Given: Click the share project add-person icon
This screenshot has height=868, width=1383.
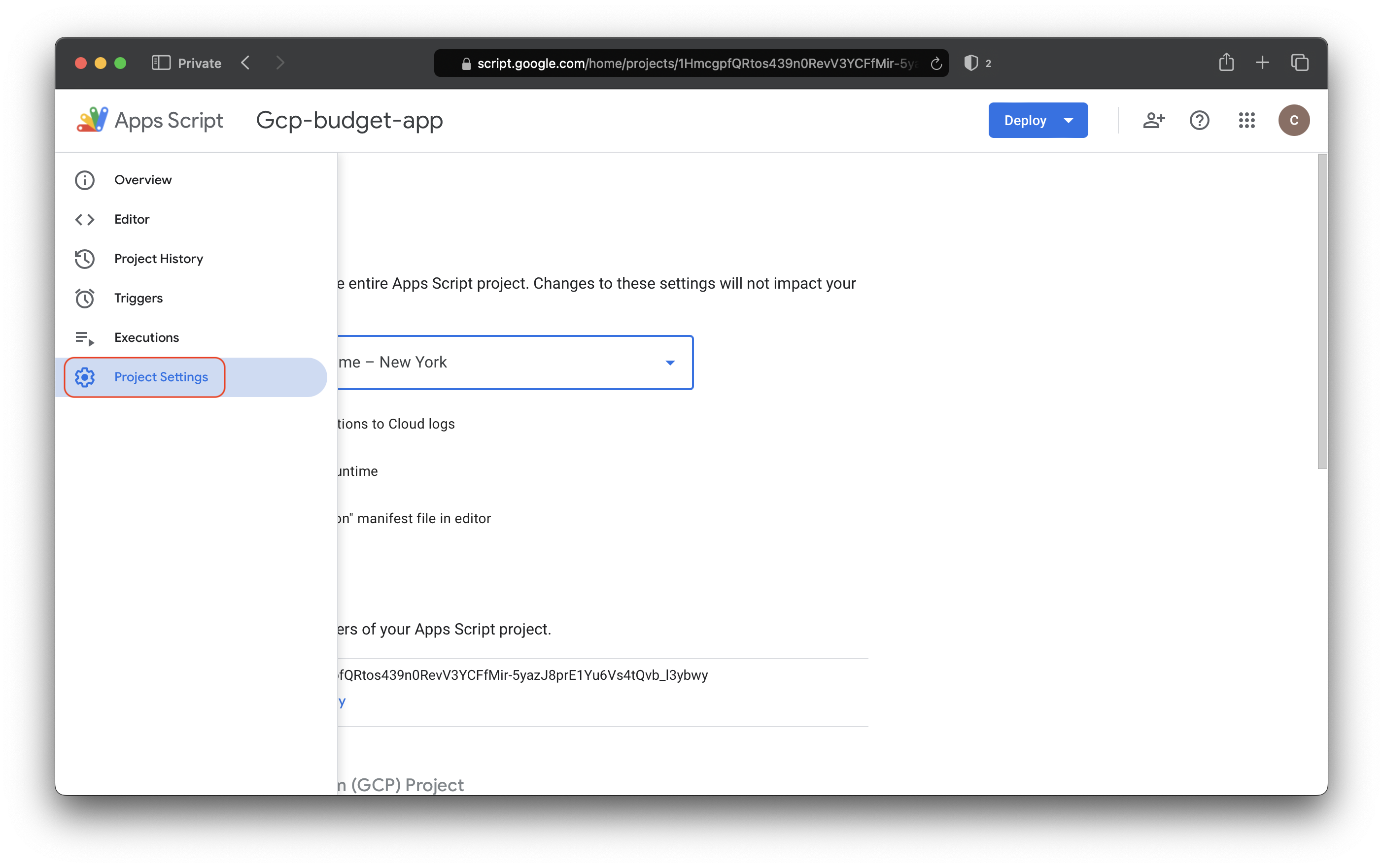Looking at the screenshot, I should pos(1153,121).
